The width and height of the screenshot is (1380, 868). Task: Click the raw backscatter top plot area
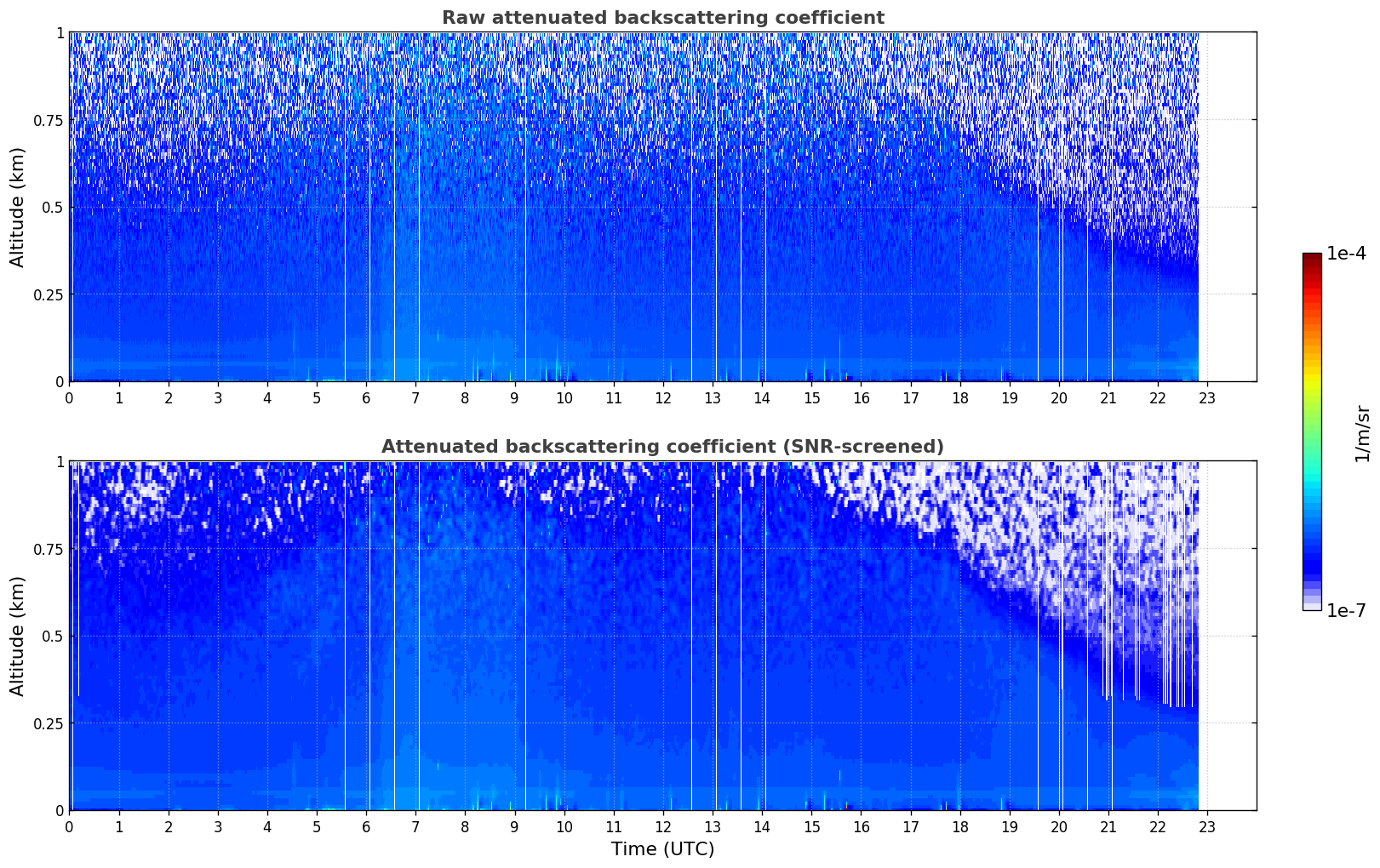pos(662,207)
